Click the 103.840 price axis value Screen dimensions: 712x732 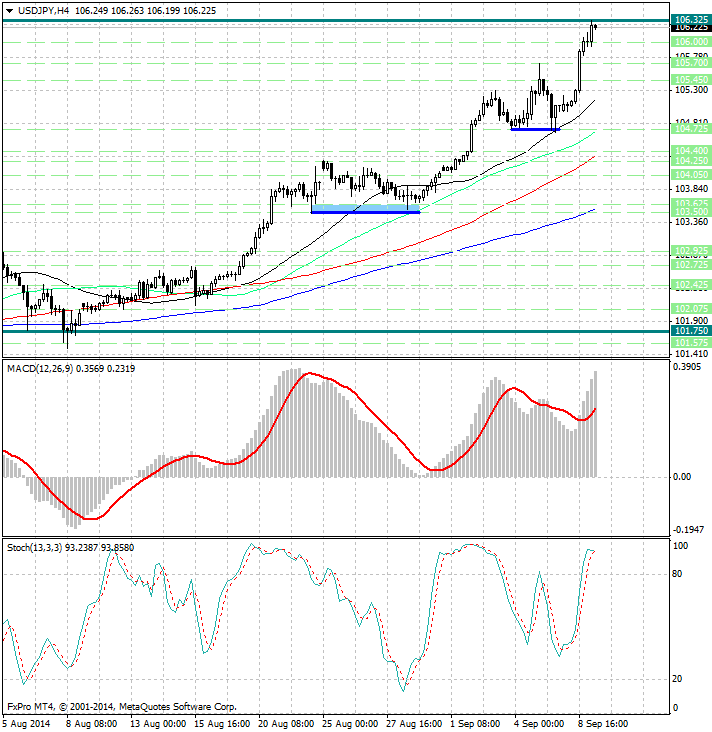coord(691,189)
